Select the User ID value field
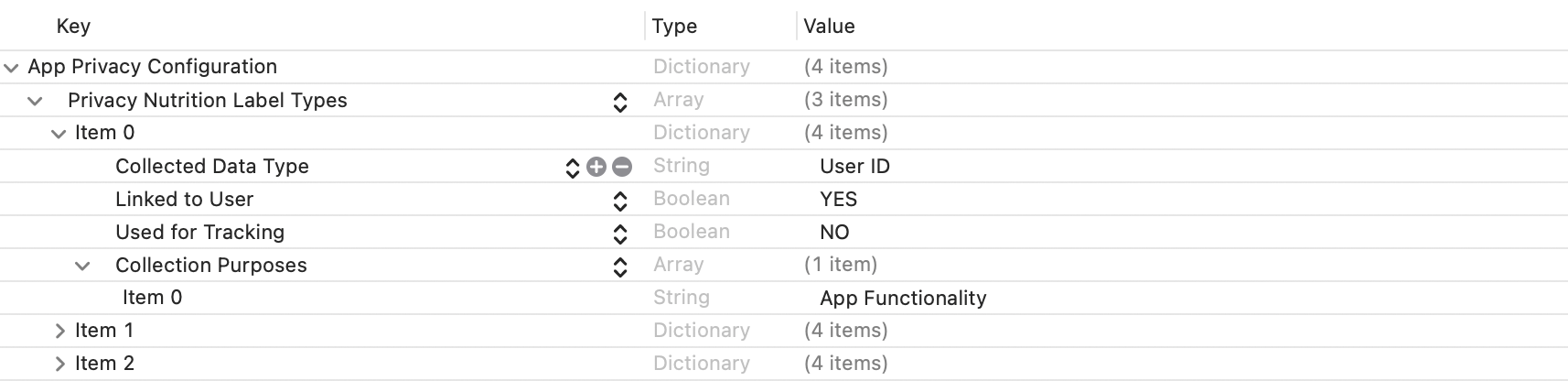This screenshot has width=1568, height=381. pyautogui.click(x=854, y=167)
